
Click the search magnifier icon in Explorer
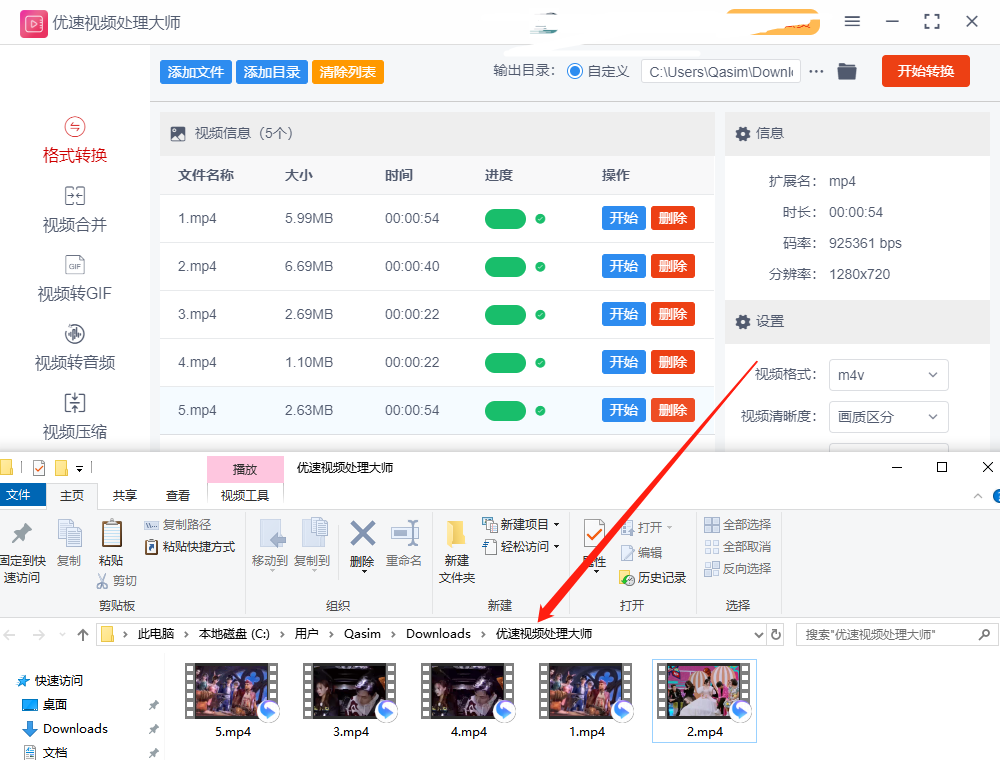(x=984, y=634)
